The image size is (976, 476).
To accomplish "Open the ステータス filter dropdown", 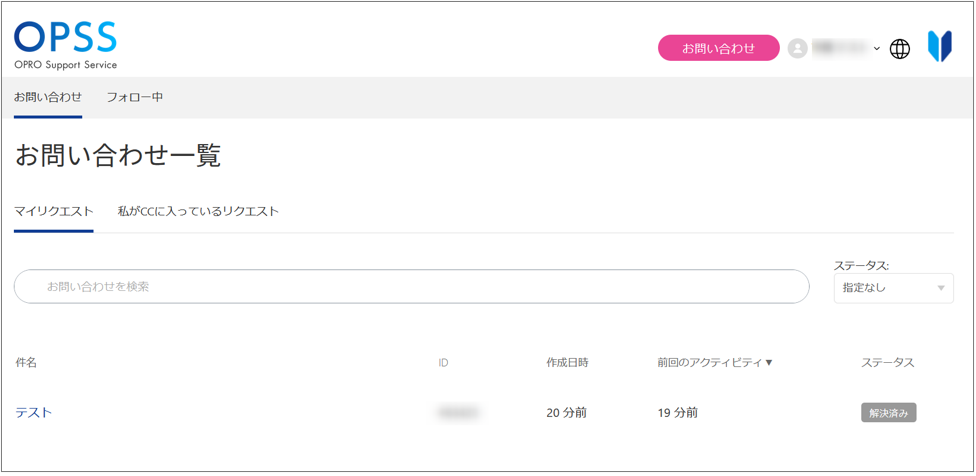I will click(x=893, y=288).
